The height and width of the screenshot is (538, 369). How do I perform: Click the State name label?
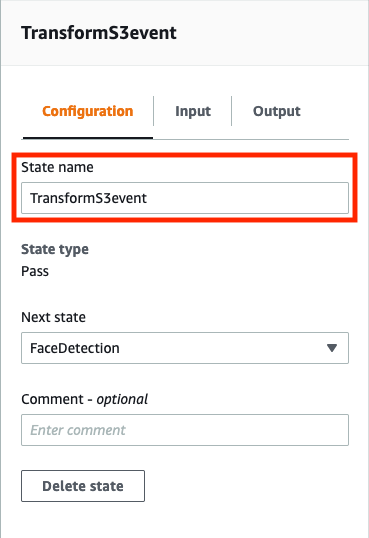(57, 167)
